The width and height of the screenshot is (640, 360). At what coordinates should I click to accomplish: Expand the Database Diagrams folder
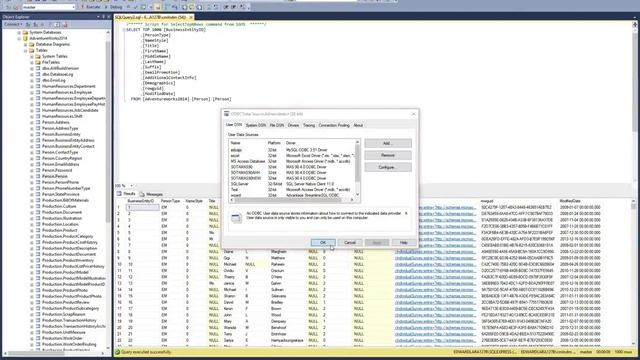click(x=25, y=44)
